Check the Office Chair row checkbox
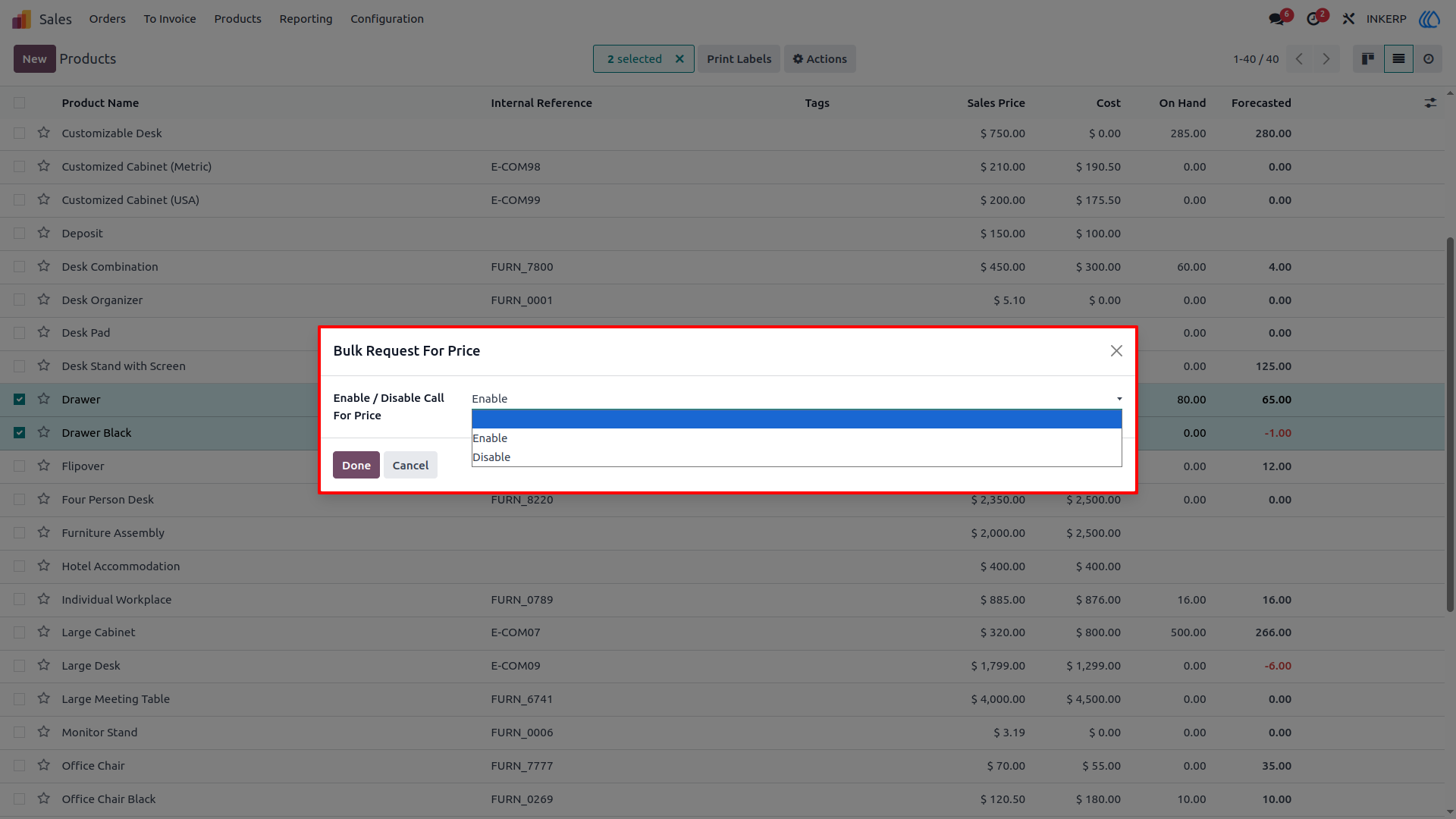The image size is (1456, 819). click(20, 766)
